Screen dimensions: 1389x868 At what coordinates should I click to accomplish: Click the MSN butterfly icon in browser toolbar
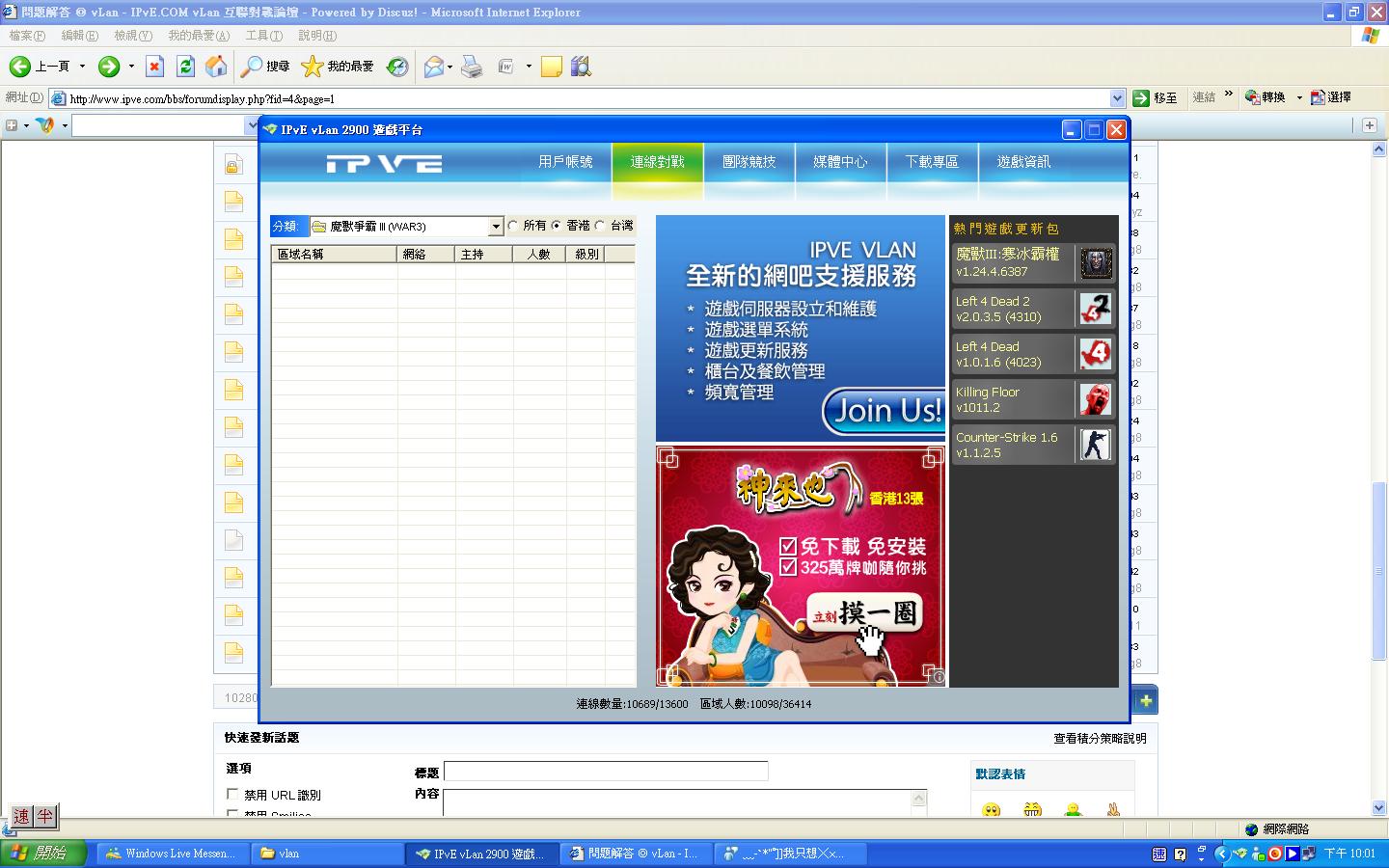[44, 125]
